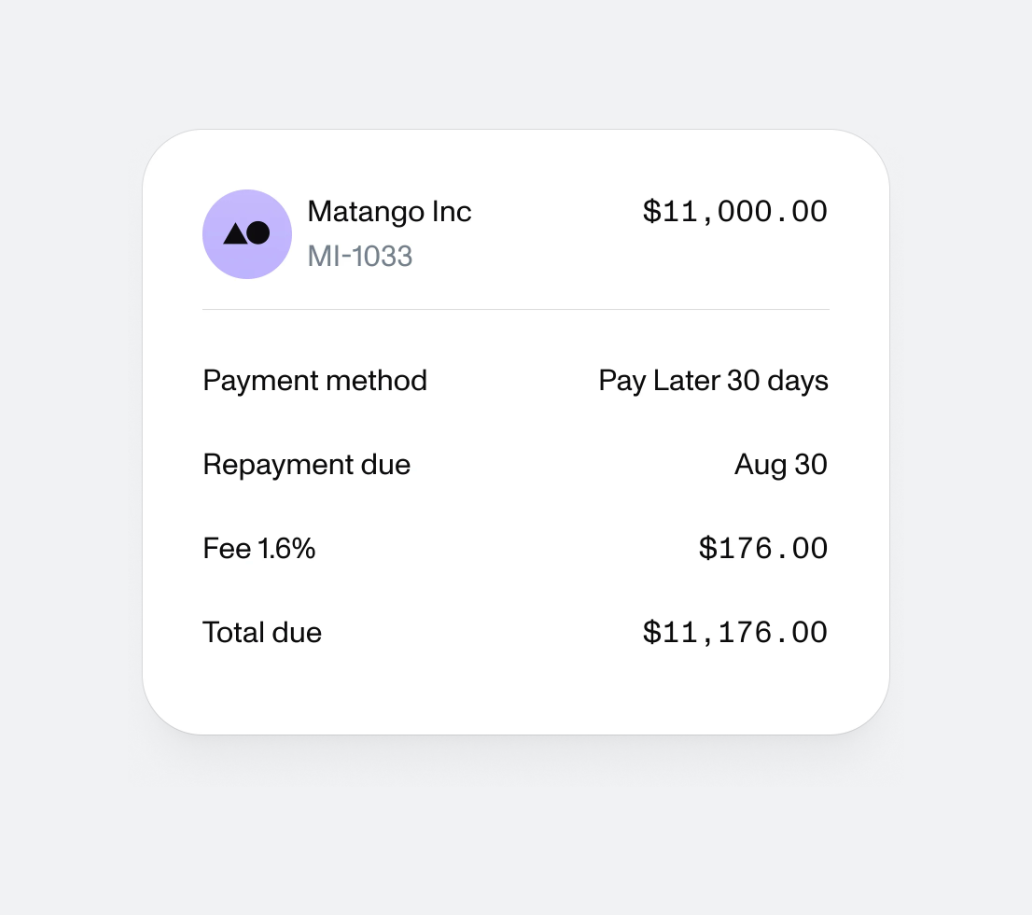Select the $11,000.00 invoice amount
Image resolution: width=1032 pixels, height=915 pixels.
point(737,212)
